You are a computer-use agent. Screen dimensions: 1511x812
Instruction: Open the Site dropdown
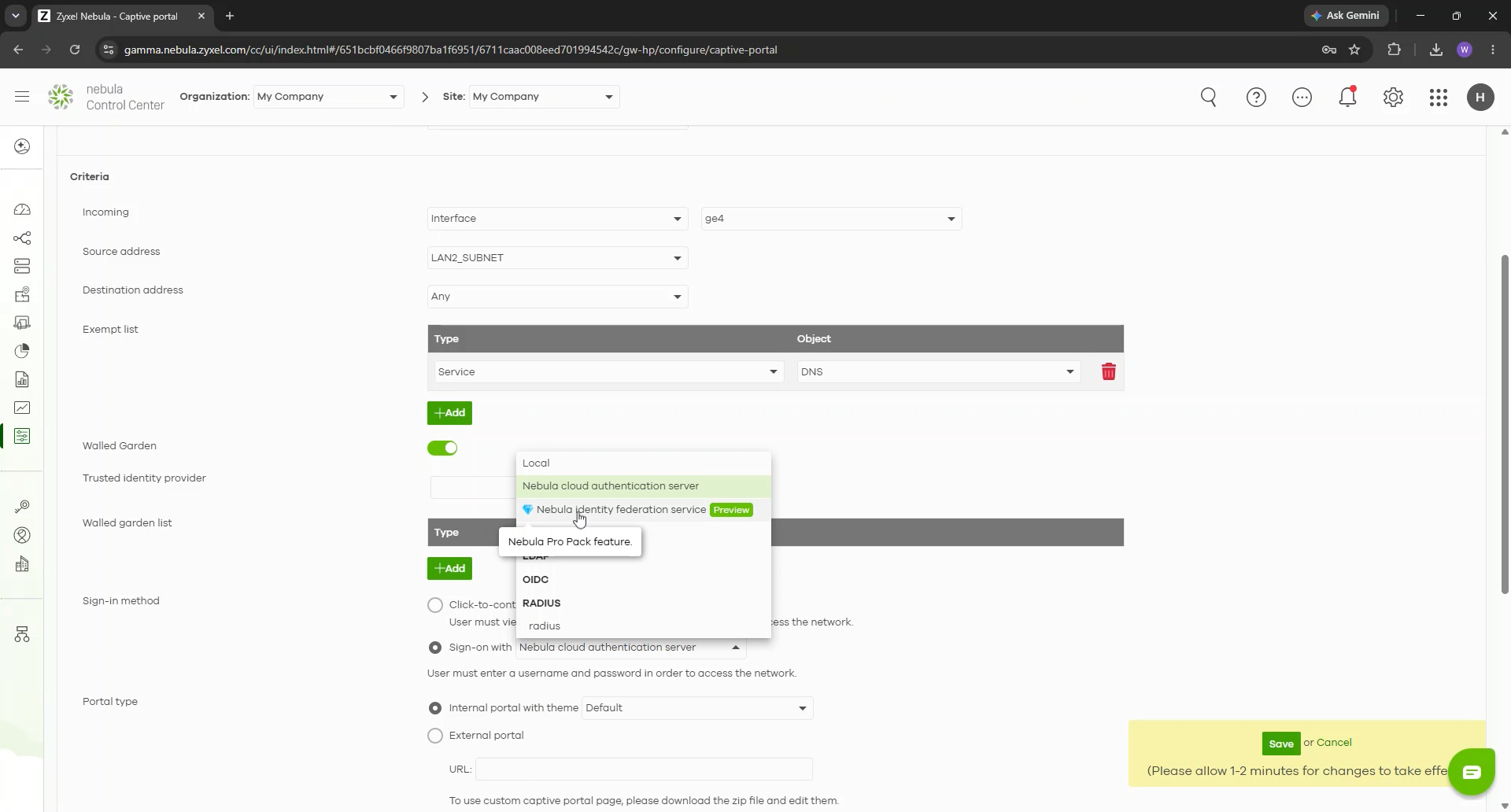[544, 97]
